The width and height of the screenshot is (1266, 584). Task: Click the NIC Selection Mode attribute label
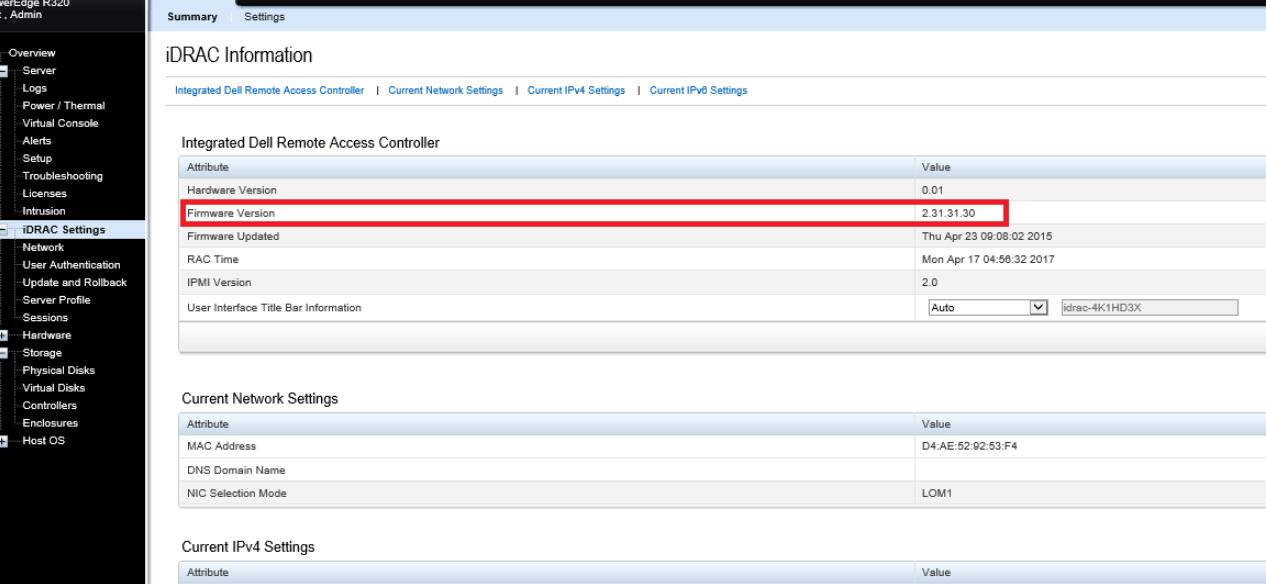click(x=237, y=494)
